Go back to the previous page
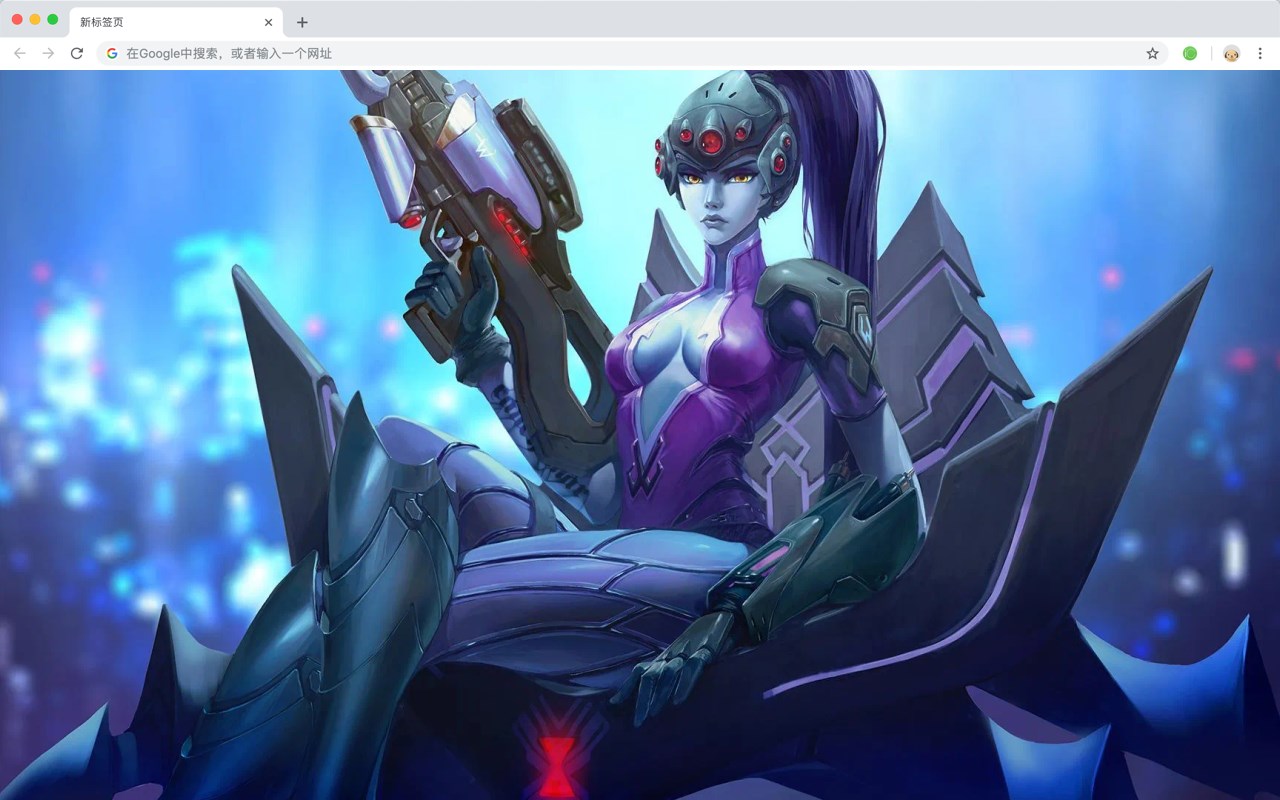The width and height of the screenshot is (1280, 800). click(x=20, y=53)
